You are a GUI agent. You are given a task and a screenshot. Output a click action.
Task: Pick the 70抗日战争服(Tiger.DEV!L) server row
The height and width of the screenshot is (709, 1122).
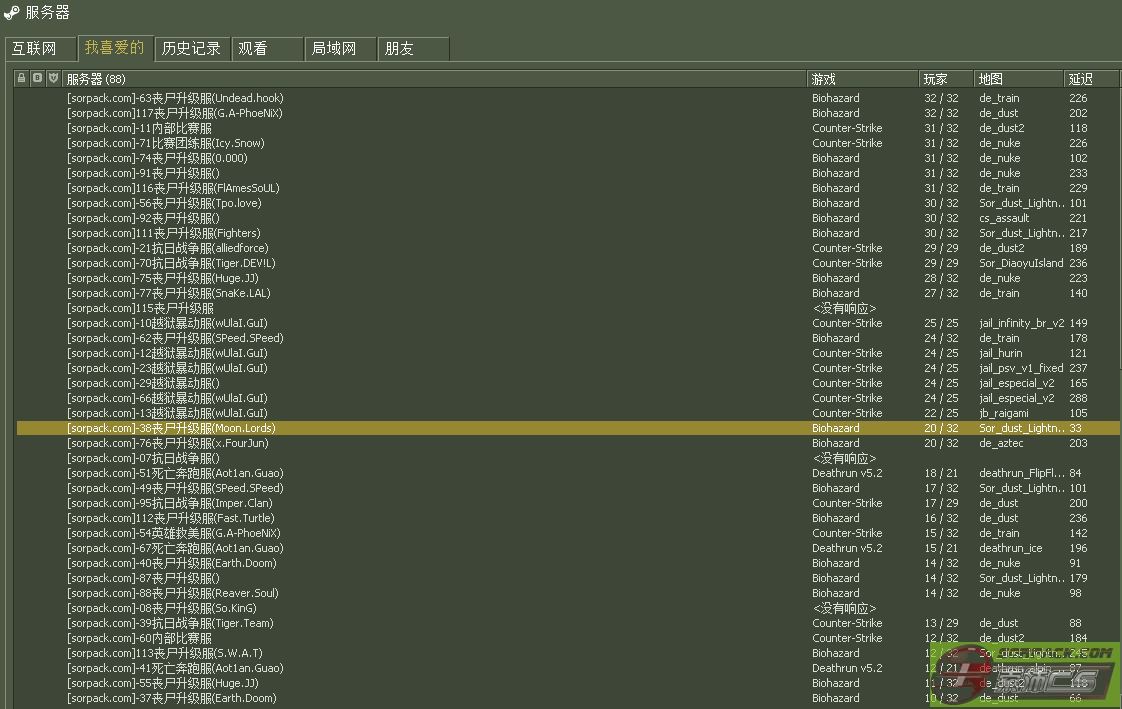171,263
